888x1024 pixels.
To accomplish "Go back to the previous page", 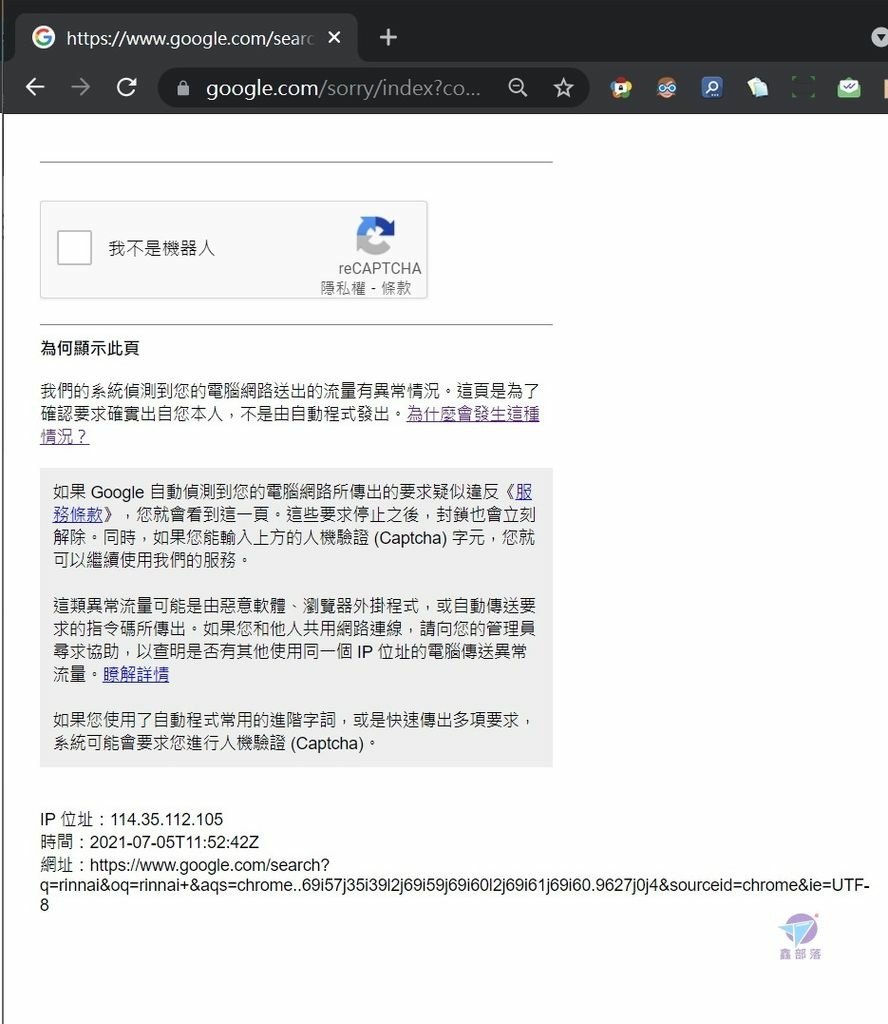I will tap(35, 87).
